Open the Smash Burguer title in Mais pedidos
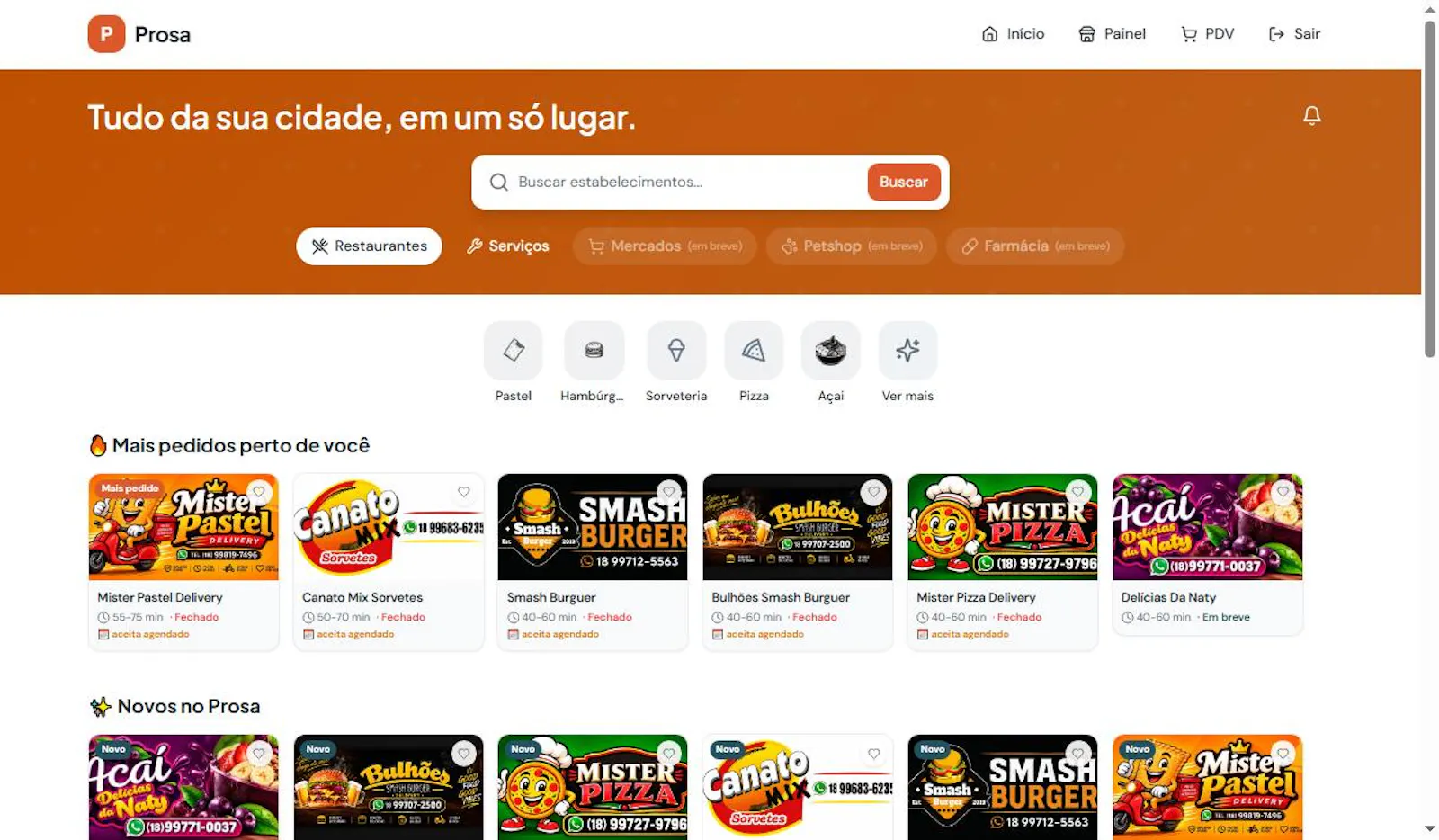The height and width of the screenshot is (840, 1439). click(551, 597)
